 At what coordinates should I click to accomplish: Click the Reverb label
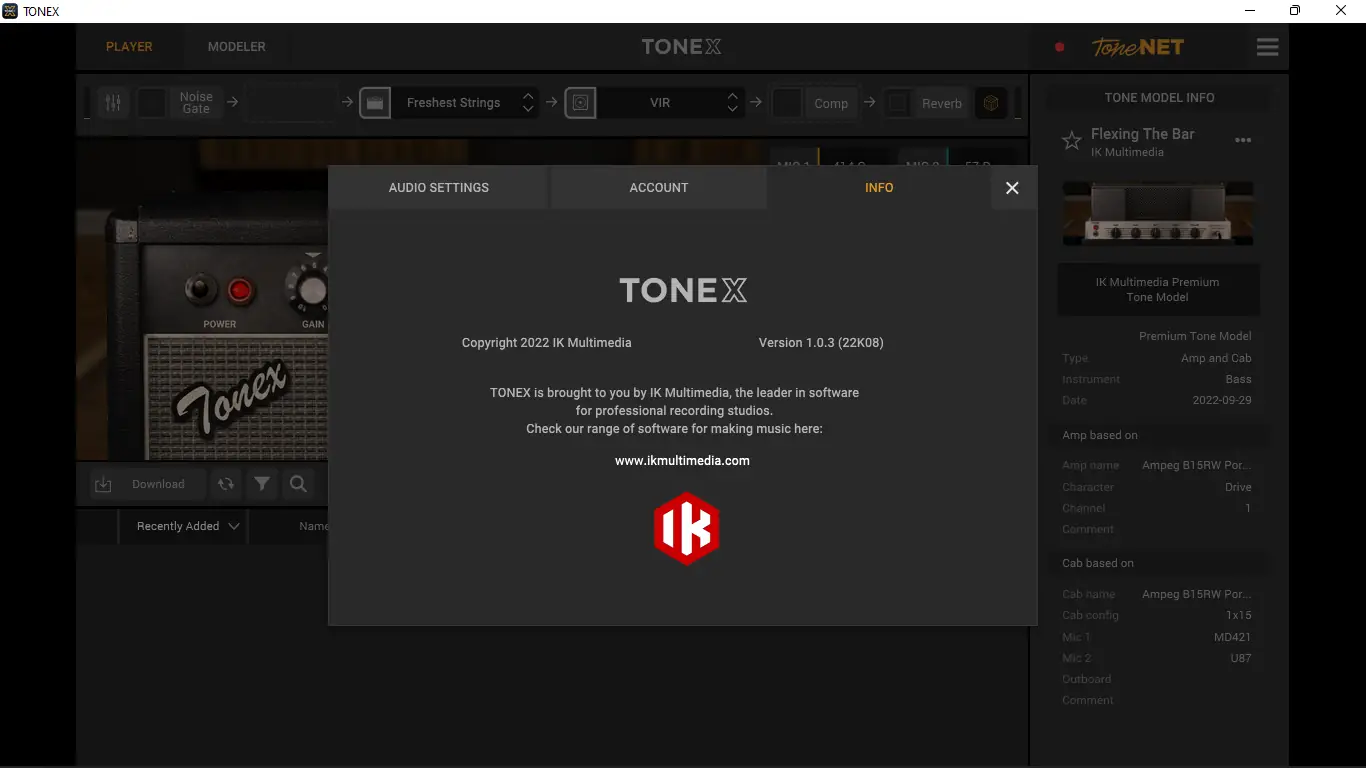[942, 103]
